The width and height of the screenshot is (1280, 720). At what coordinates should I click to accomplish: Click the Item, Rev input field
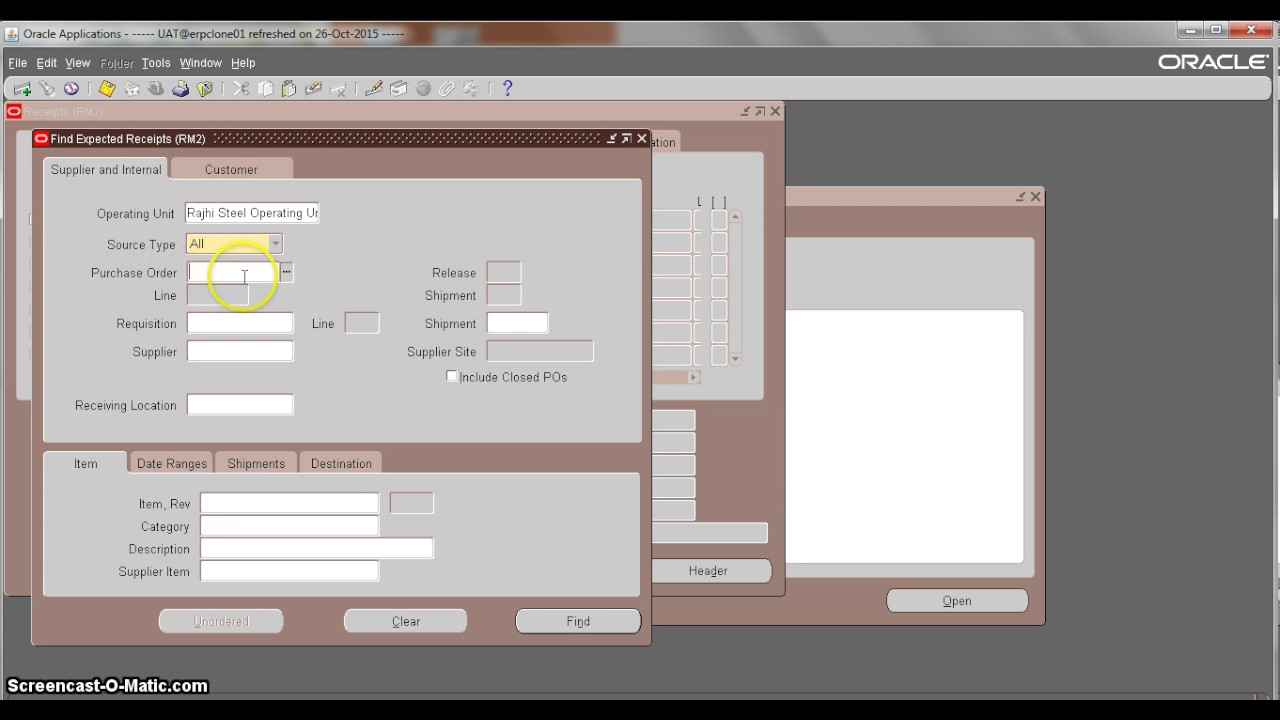(x=289, y=503)
